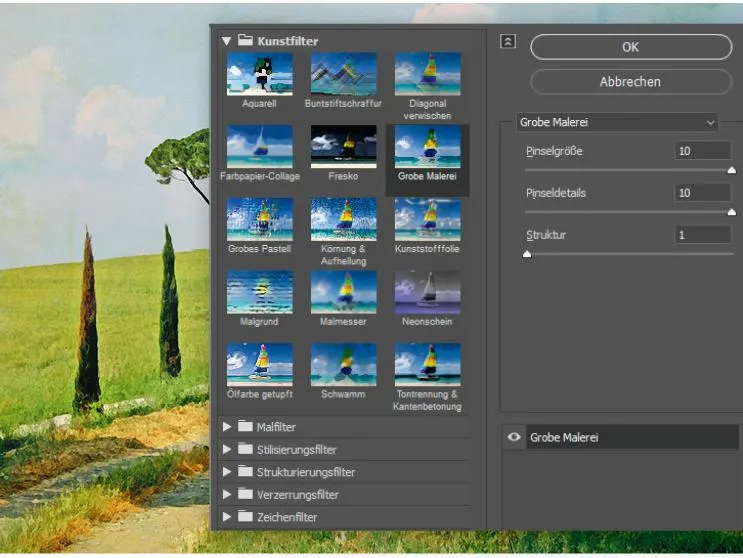Click the Pinseldetails slider handle
The width and height of the screenshot is (743, 558).
732,212
